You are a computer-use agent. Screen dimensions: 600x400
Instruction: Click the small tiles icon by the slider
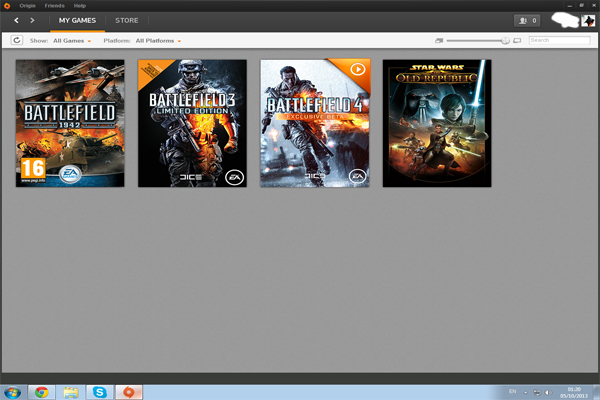[439, 41]
